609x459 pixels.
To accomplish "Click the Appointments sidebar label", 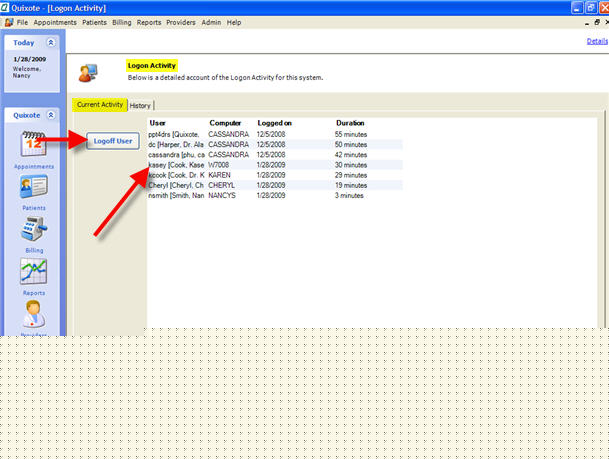I will (34, 167).
